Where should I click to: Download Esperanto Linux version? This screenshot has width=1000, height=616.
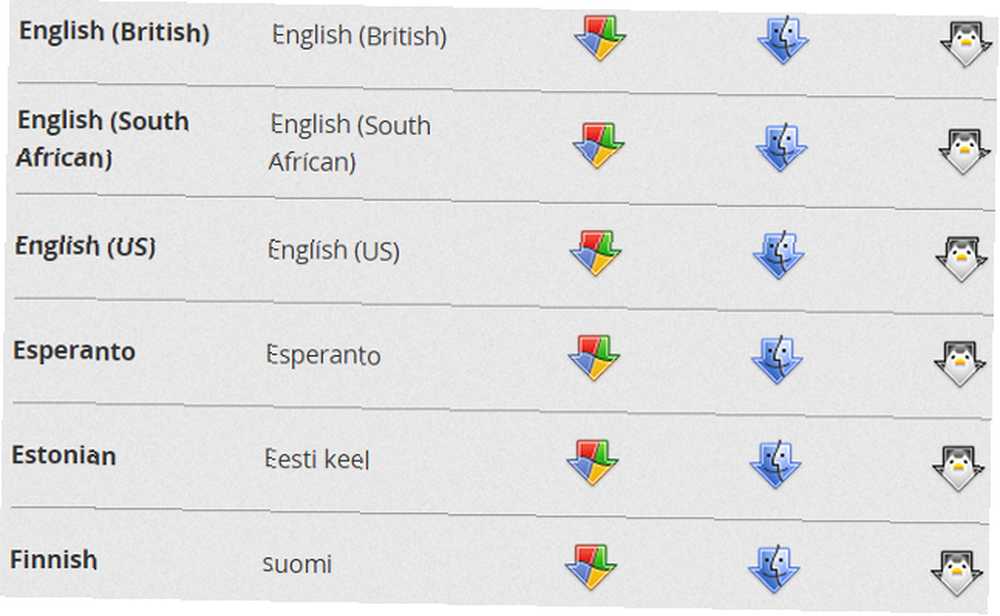[959, 363]
